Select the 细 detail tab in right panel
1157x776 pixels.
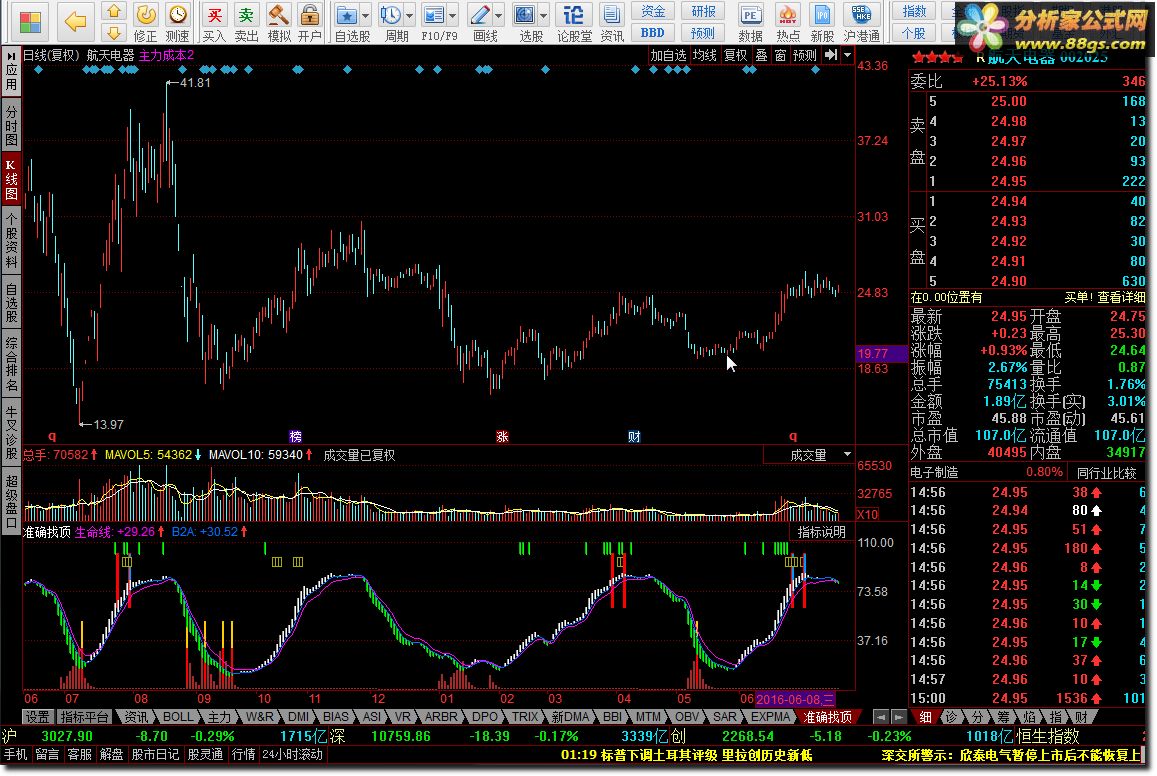coord(925,716)
